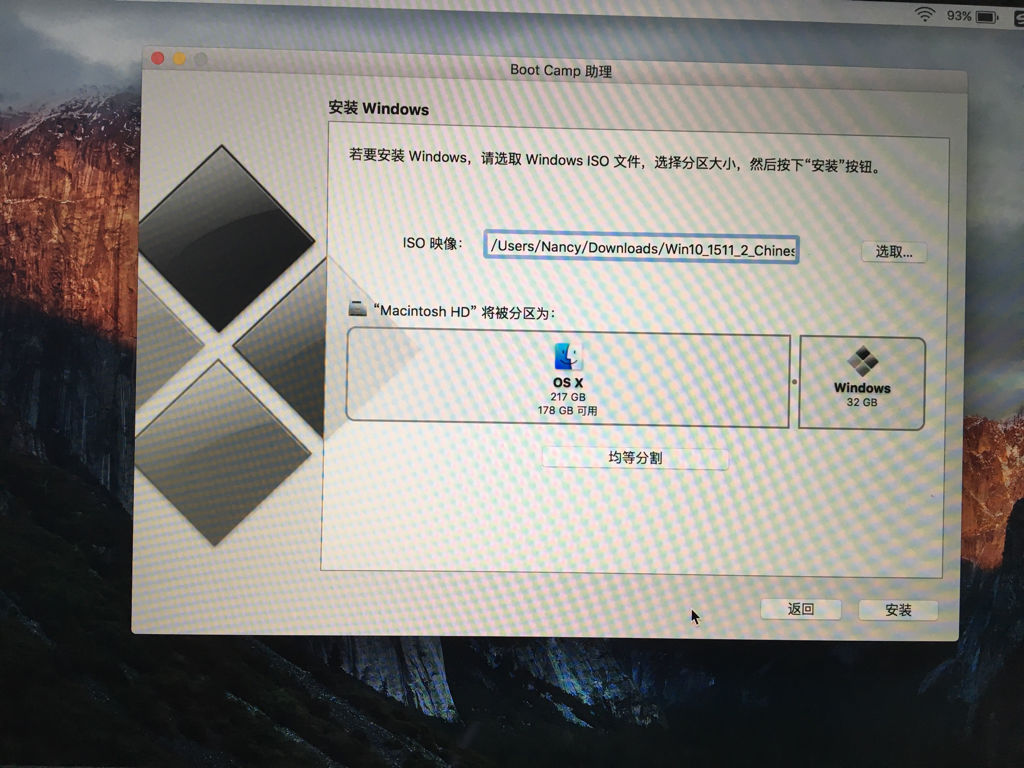Click the Boot Camp 助理 window title
Viewport: 1024px width, 768px height.
pyautogui.click(x=561, y=71)
